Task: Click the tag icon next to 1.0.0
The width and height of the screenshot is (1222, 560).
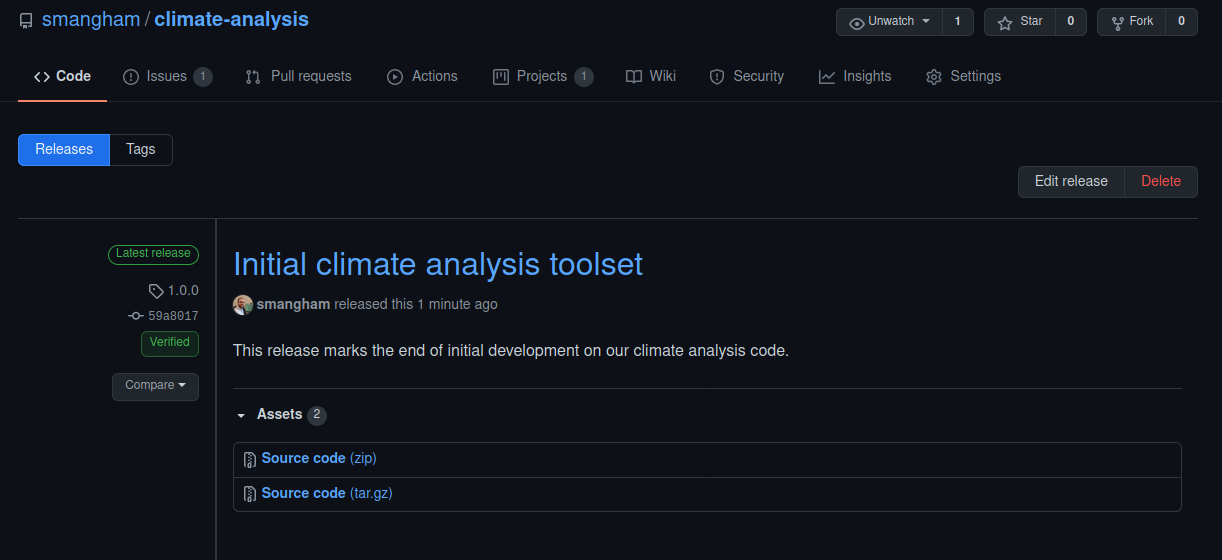Action: (x=155, y=291)
